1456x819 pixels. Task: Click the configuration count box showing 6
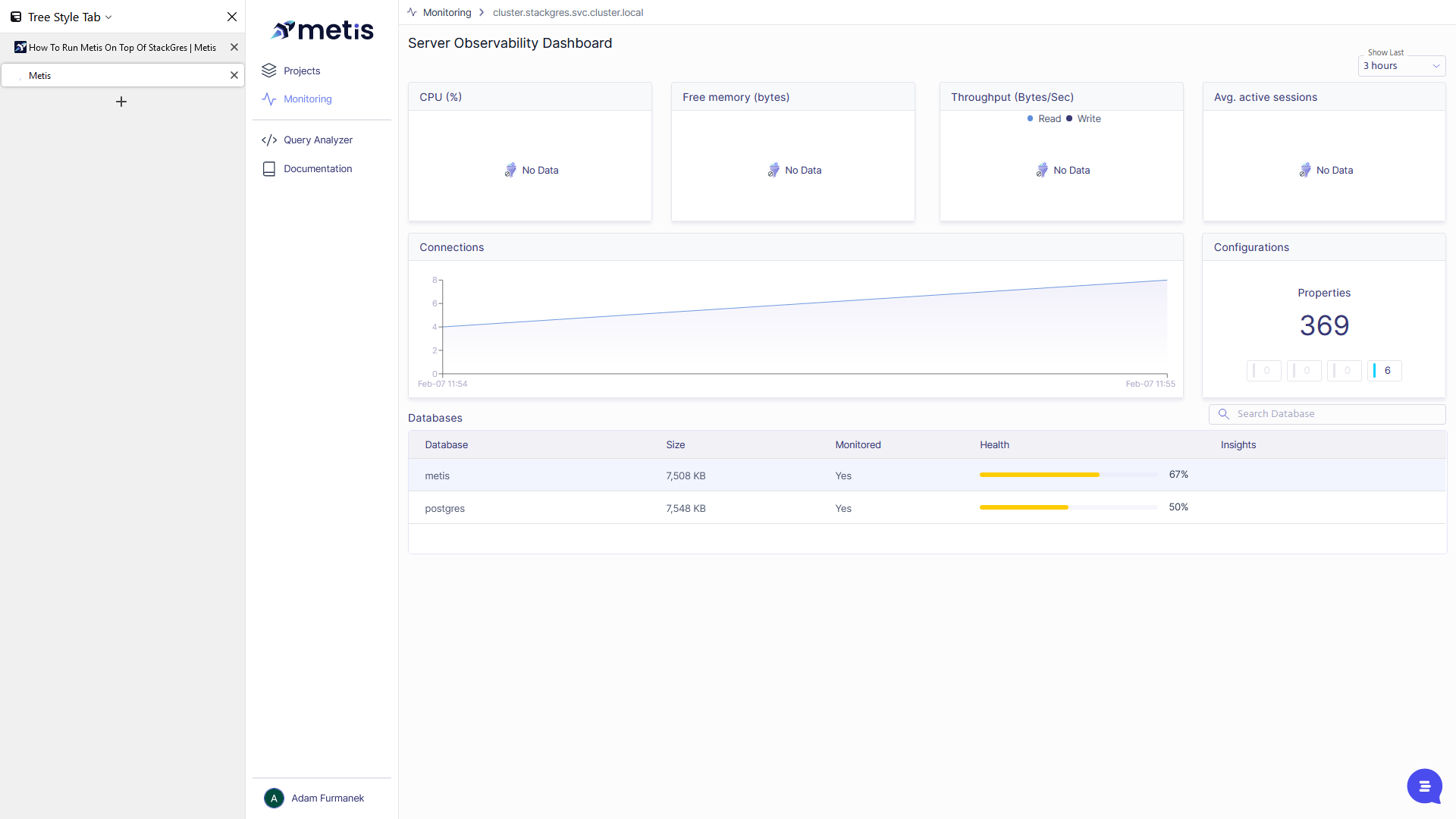1384,371
